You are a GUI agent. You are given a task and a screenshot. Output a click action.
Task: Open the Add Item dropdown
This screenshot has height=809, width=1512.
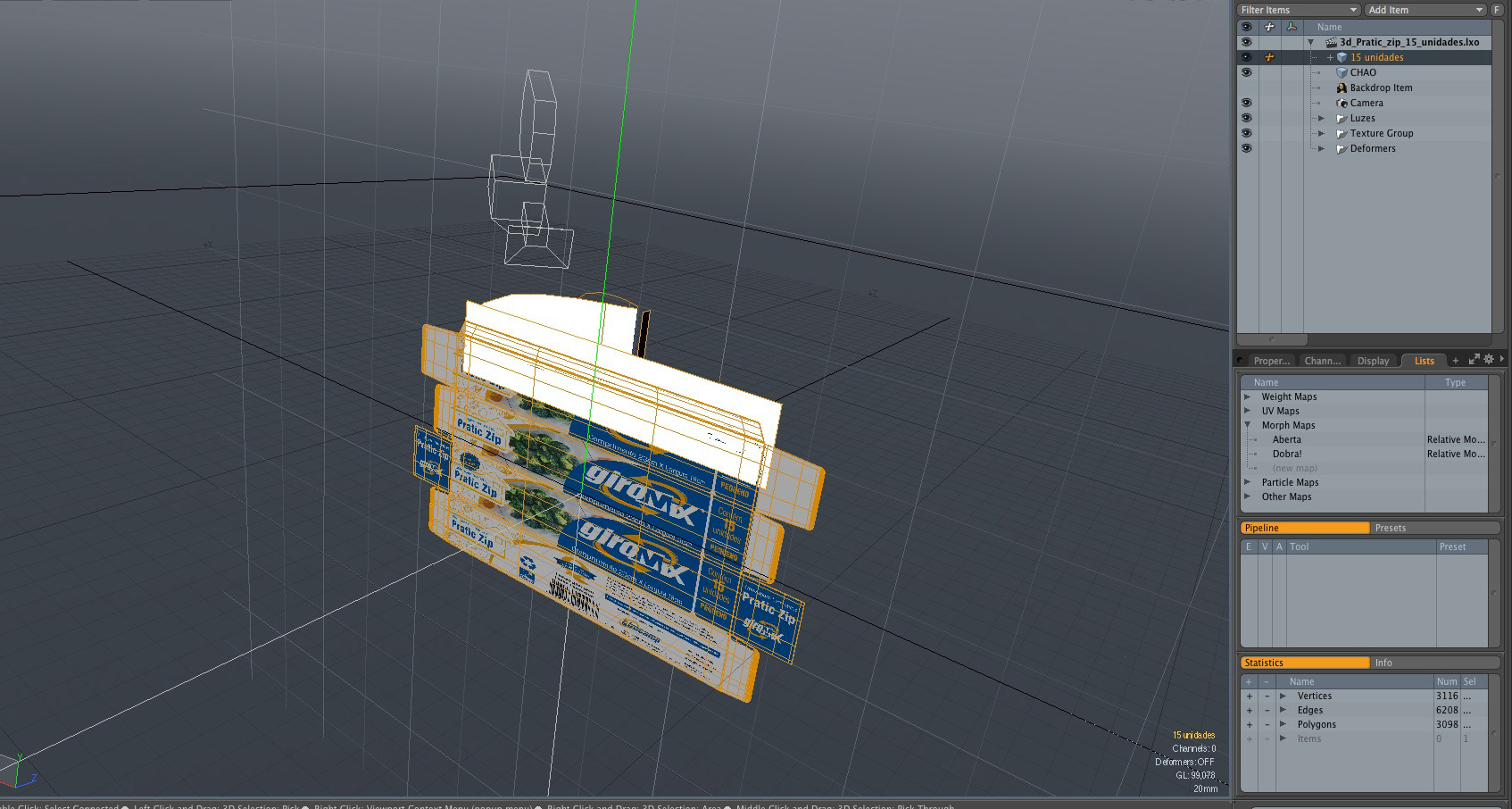coord(1425,10)
